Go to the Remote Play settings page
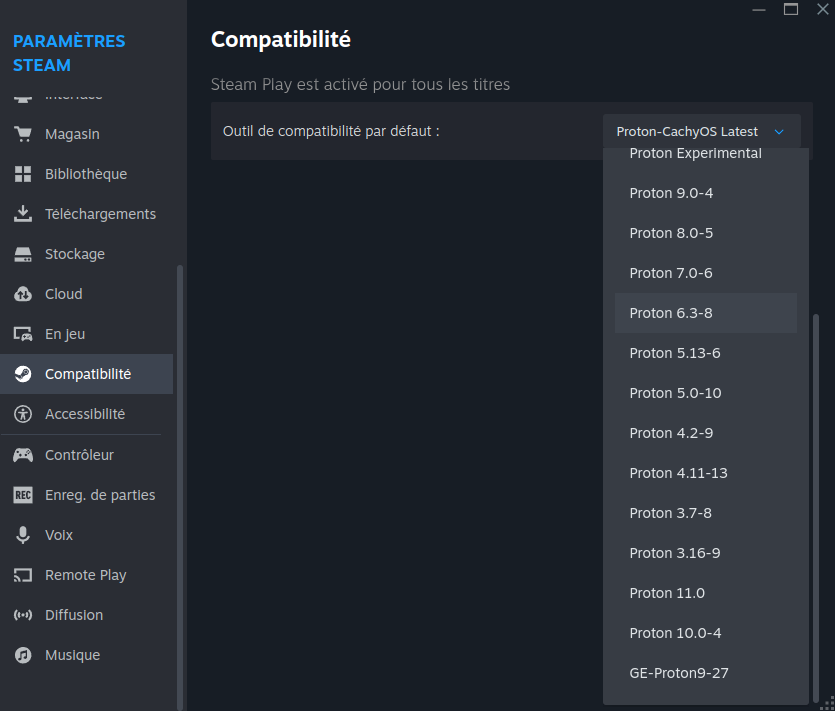 pyautogui.click(x=86, y=575)
